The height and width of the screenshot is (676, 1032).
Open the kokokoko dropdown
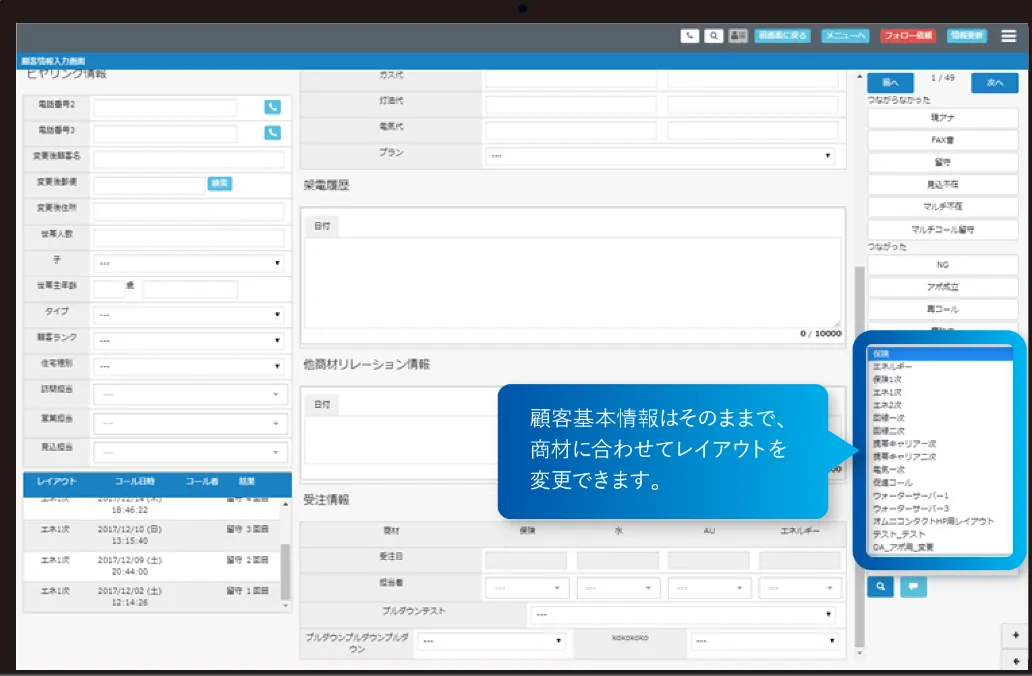pos(765,640)
